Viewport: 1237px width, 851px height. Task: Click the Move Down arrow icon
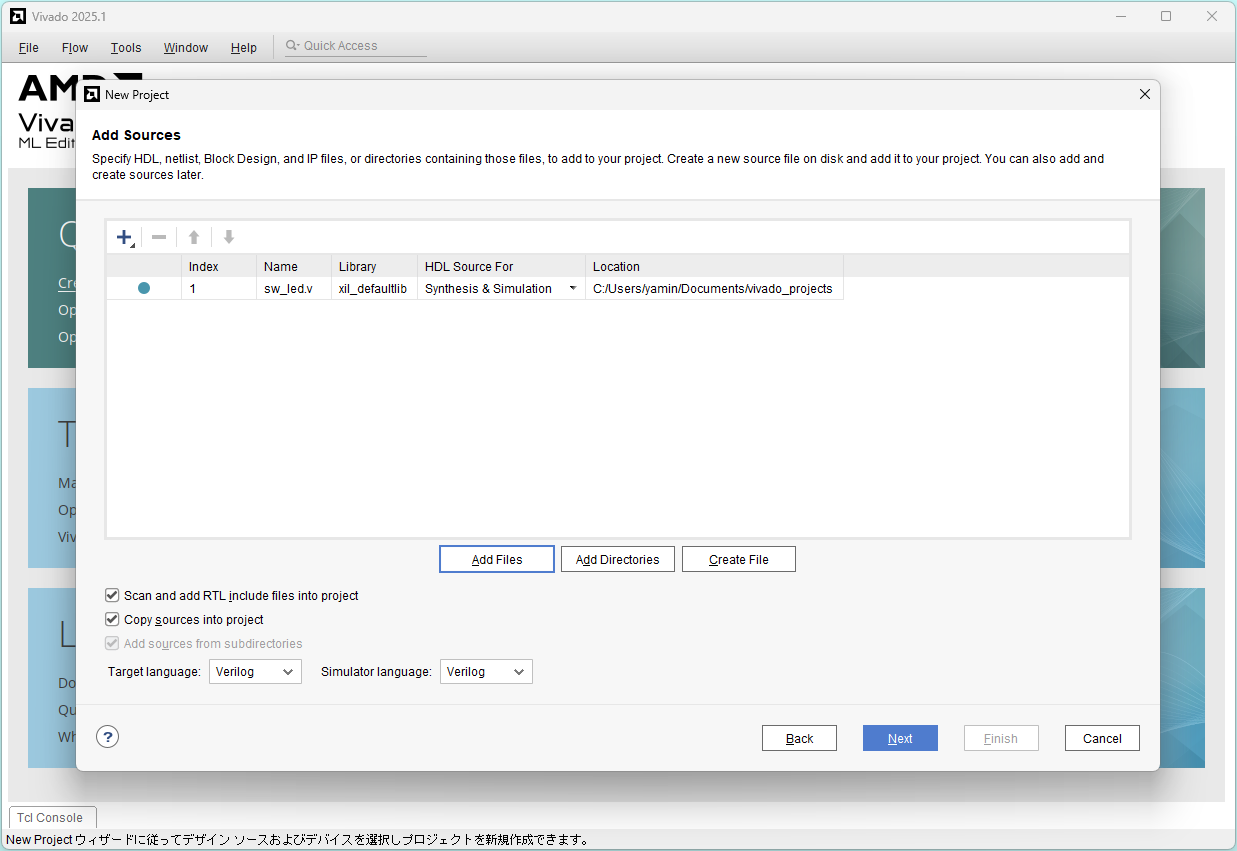point(229,237)
